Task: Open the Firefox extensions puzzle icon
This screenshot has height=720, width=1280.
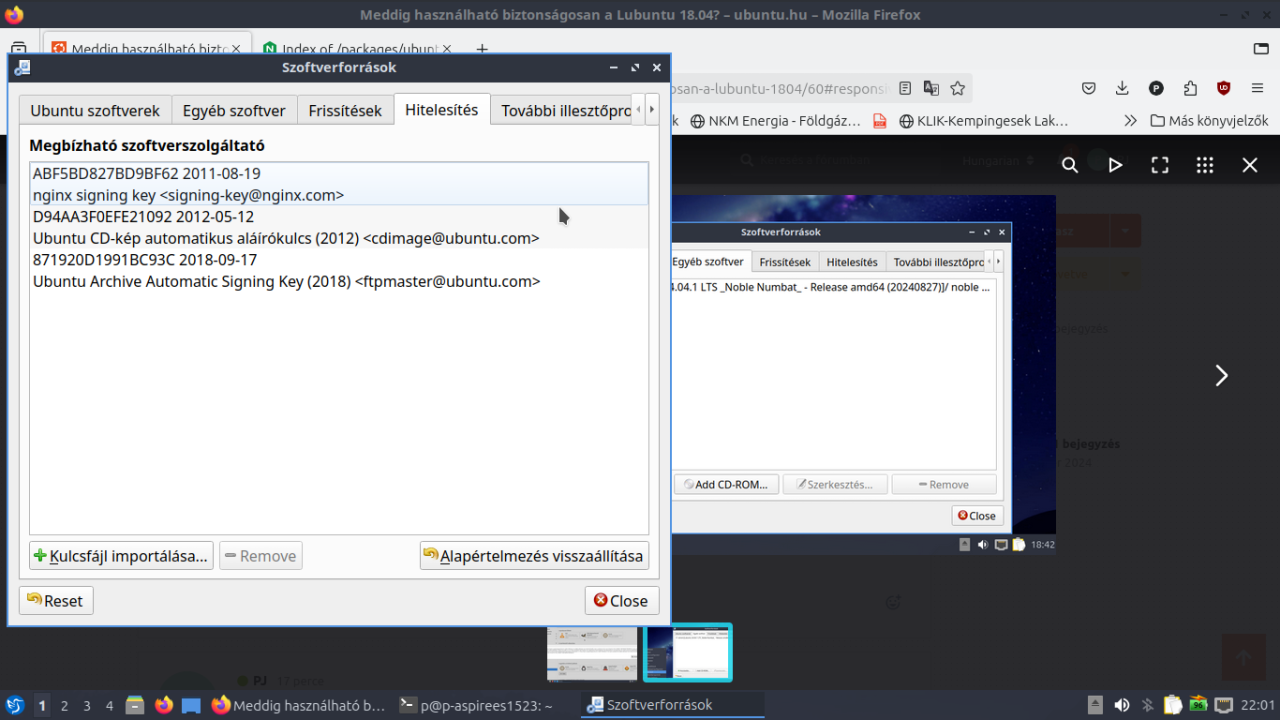Action: point(1190,88)
